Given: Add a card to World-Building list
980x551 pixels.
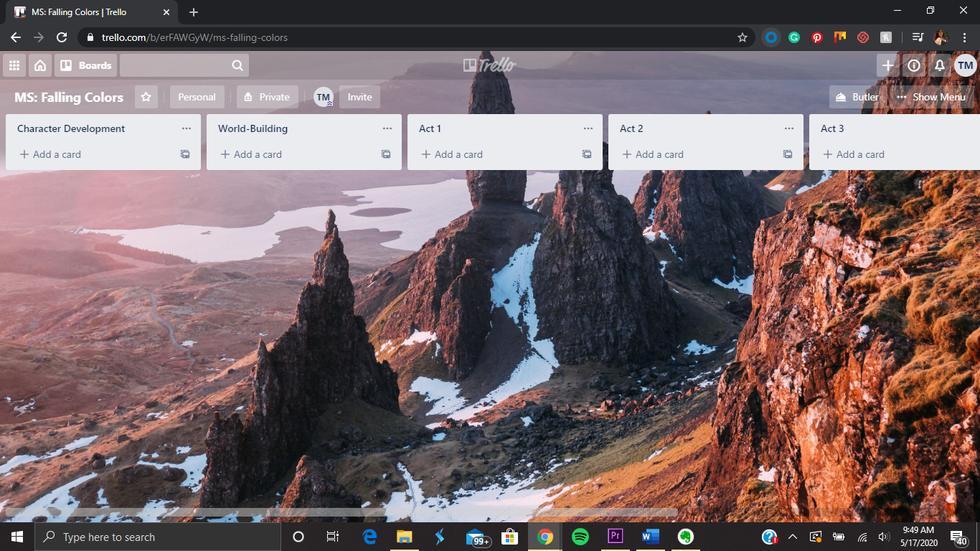Looking at the screenshot, I should (257, 155).
